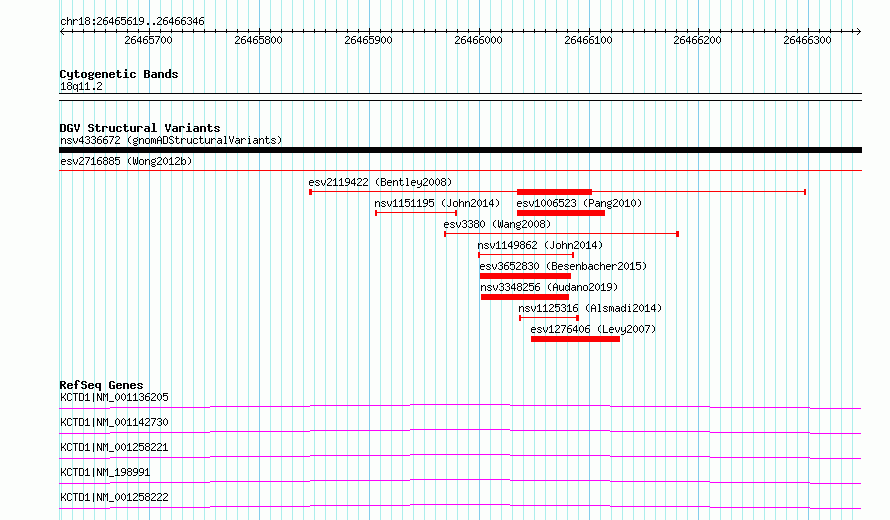This screenshot has width=890, height=520.
Task: Click the red bar under esv1276406
Action: tap(576, 339)
